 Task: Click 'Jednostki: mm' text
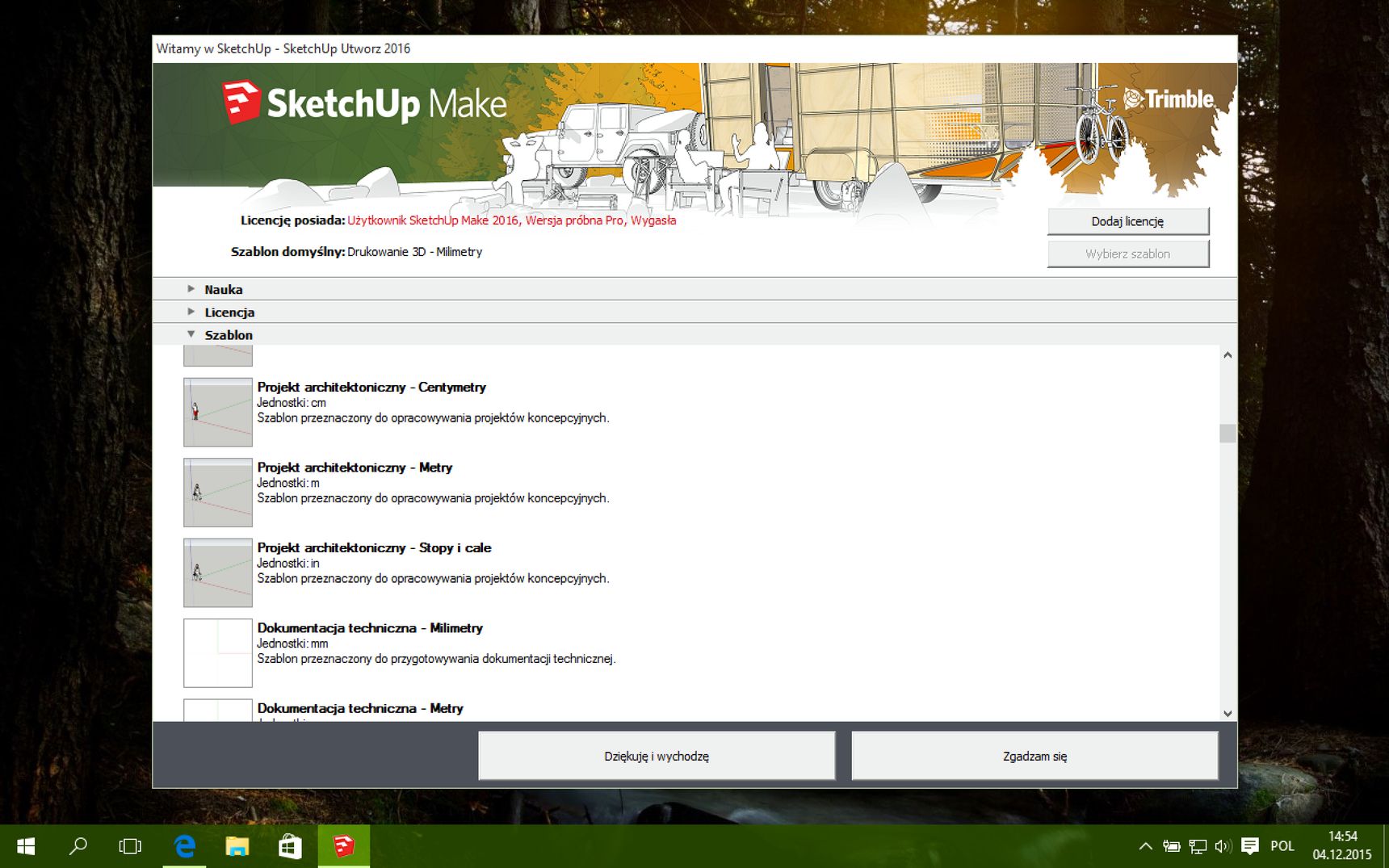click(292, 644)
